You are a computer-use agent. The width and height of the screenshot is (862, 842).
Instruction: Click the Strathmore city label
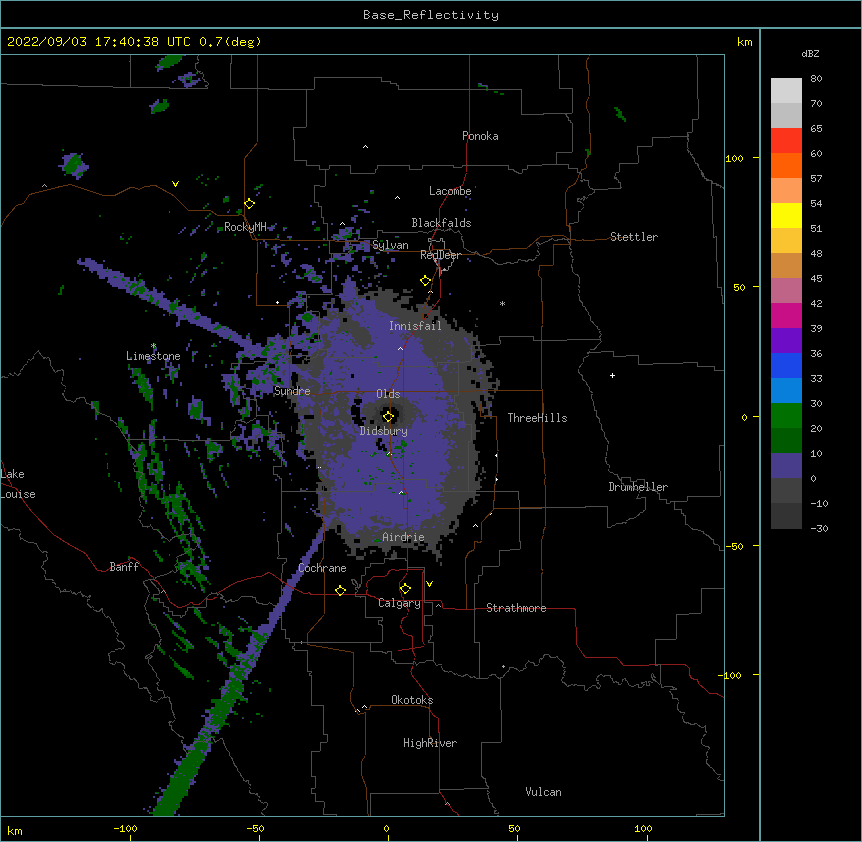point(516,608)
